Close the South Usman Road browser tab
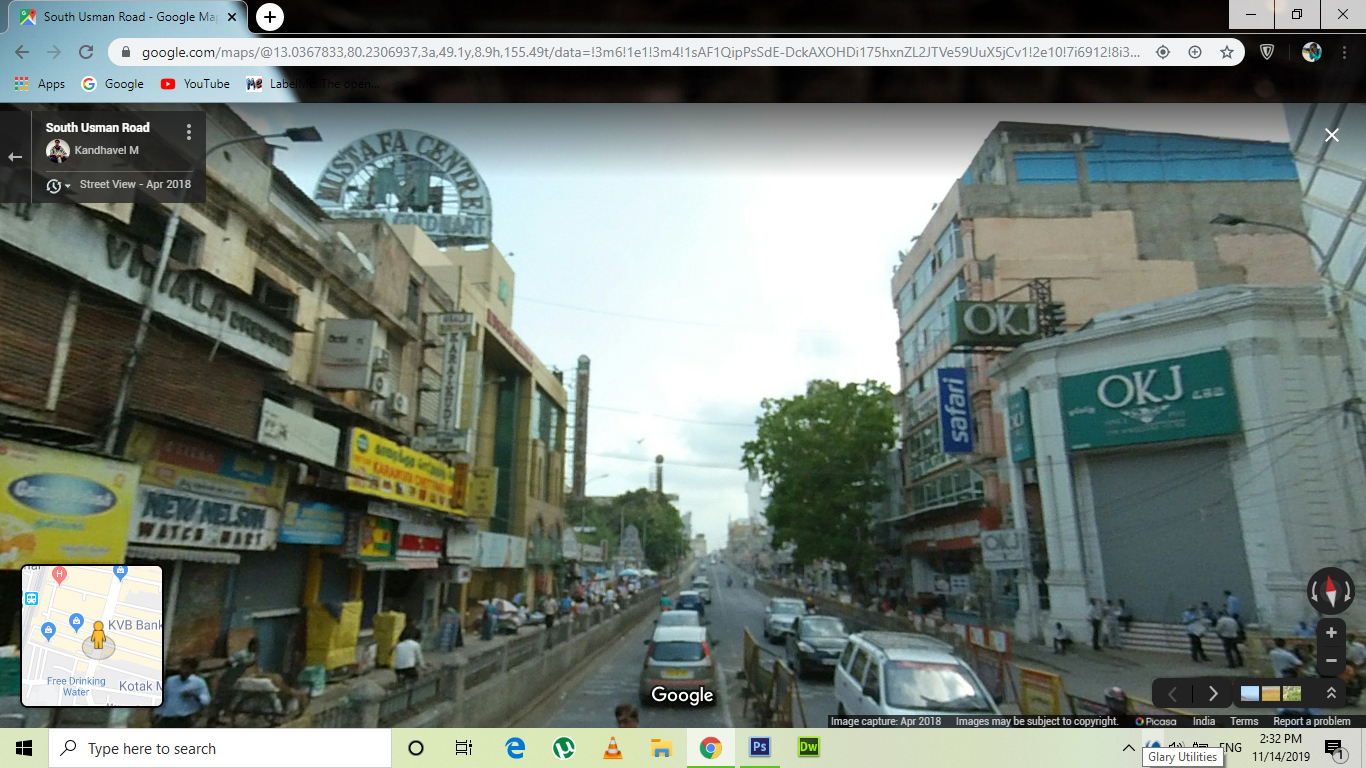This screenshot has height=768, width=1366. (x=232, y=17)
